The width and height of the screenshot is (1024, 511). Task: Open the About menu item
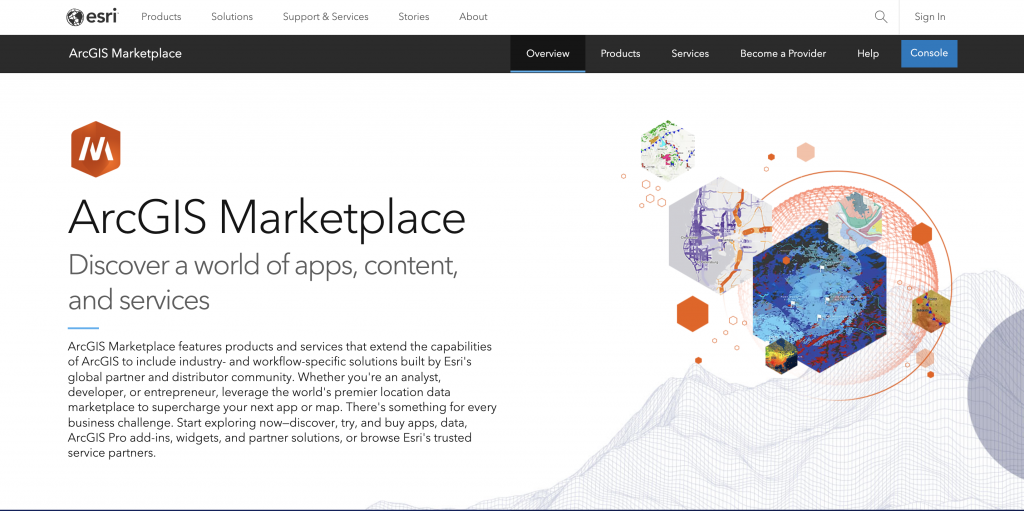(x=473, y=17)
